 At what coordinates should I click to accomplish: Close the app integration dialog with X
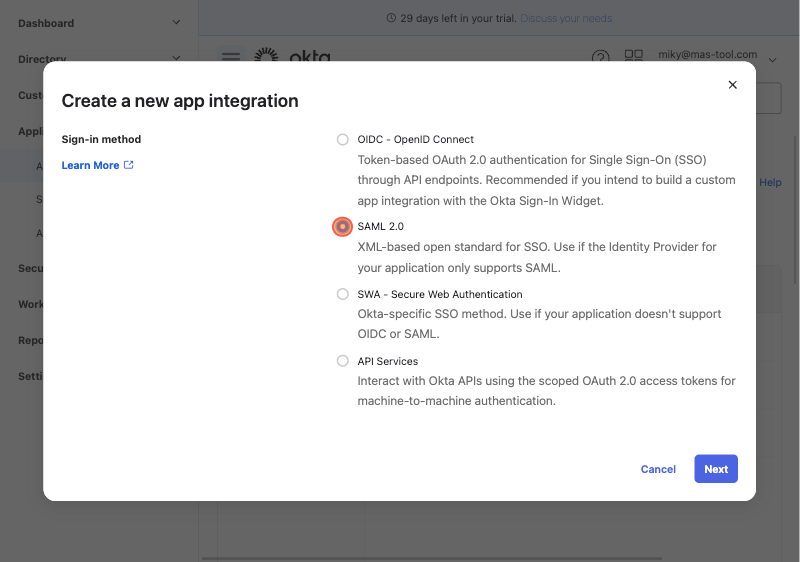[x=732, y=85]
